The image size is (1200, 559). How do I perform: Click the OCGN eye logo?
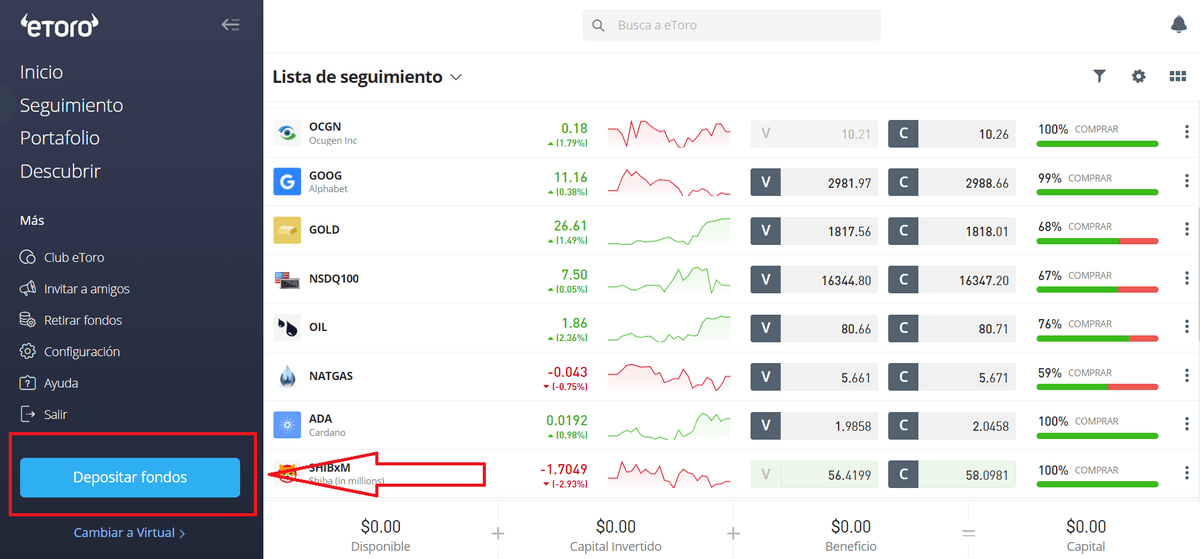(287, 132)
